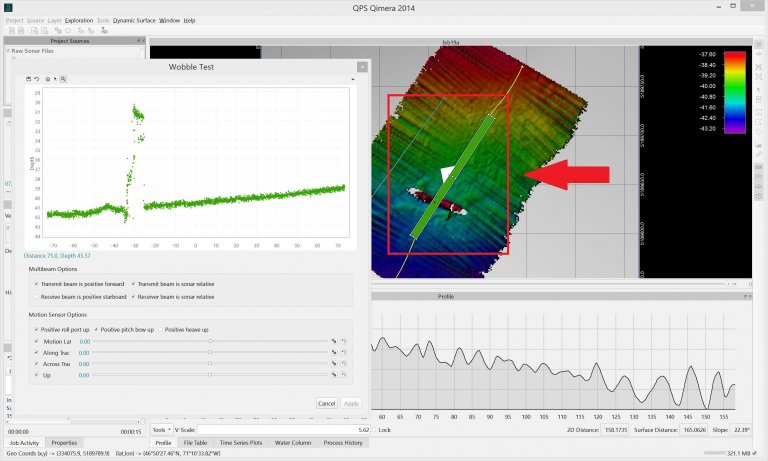768x461 pixels.
Task: Click the reset icon on the Up row
Action: tap(343, 375)
